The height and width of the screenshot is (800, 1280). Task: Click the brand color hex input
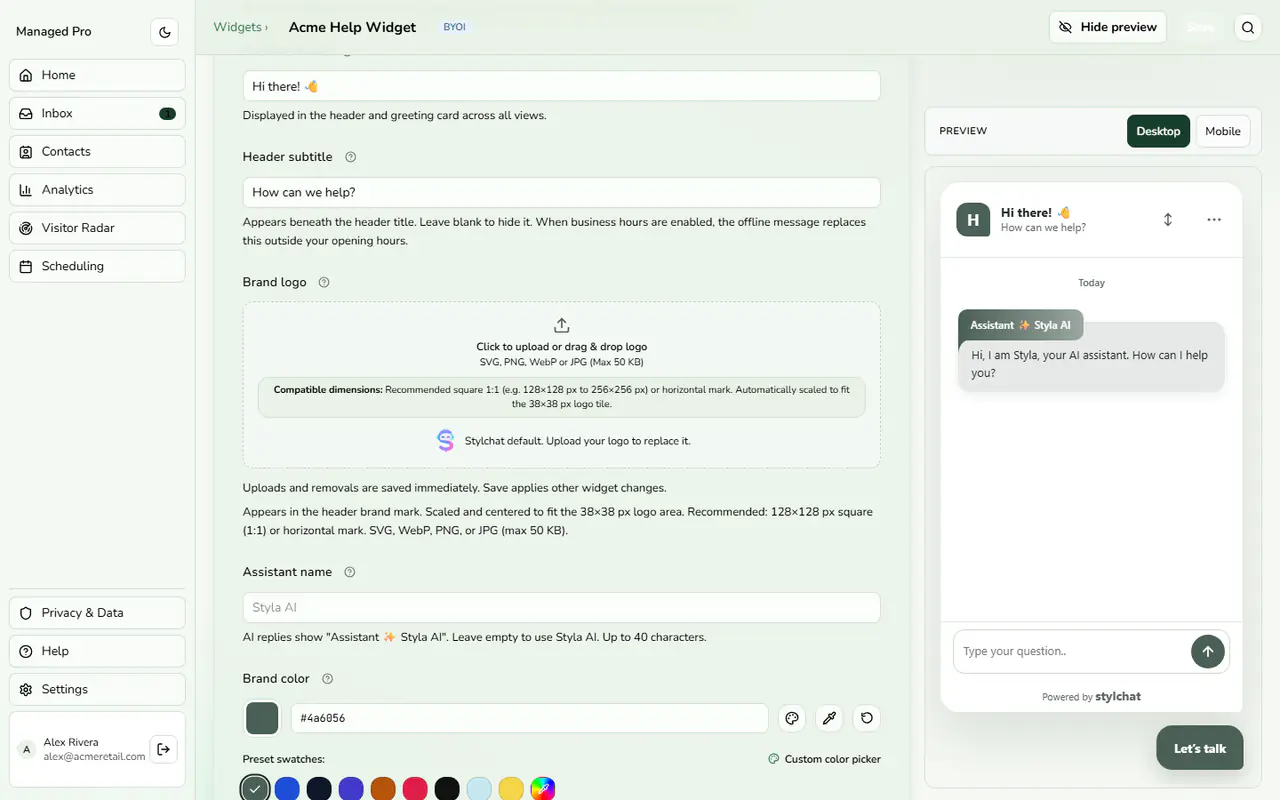pos(530,718)
